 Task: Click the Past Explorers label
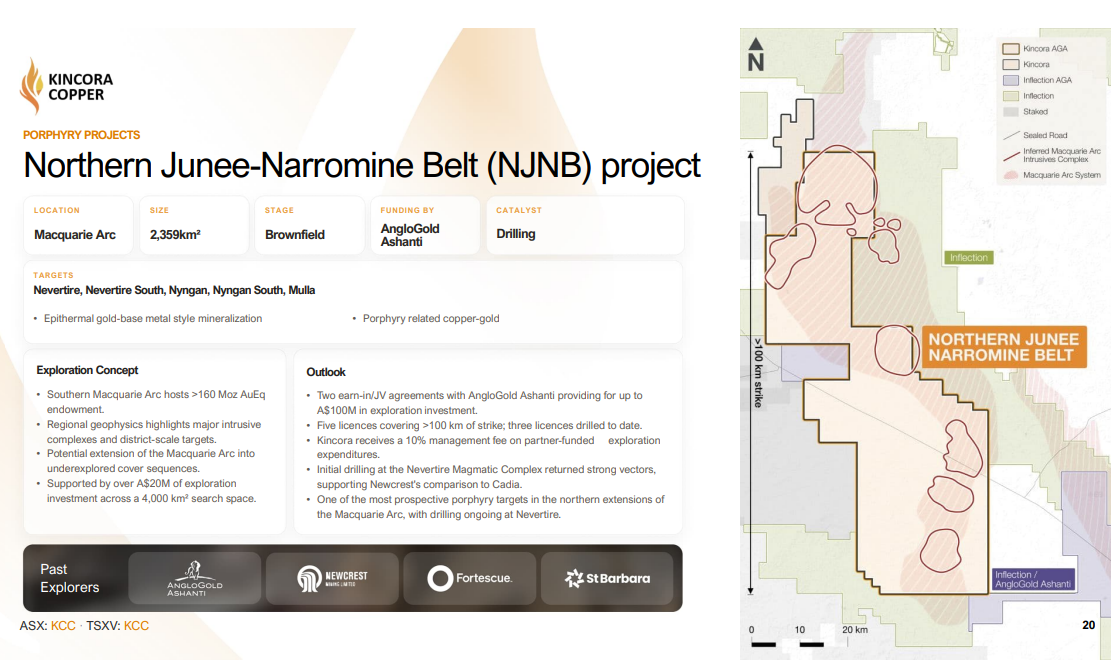point(69,578)
